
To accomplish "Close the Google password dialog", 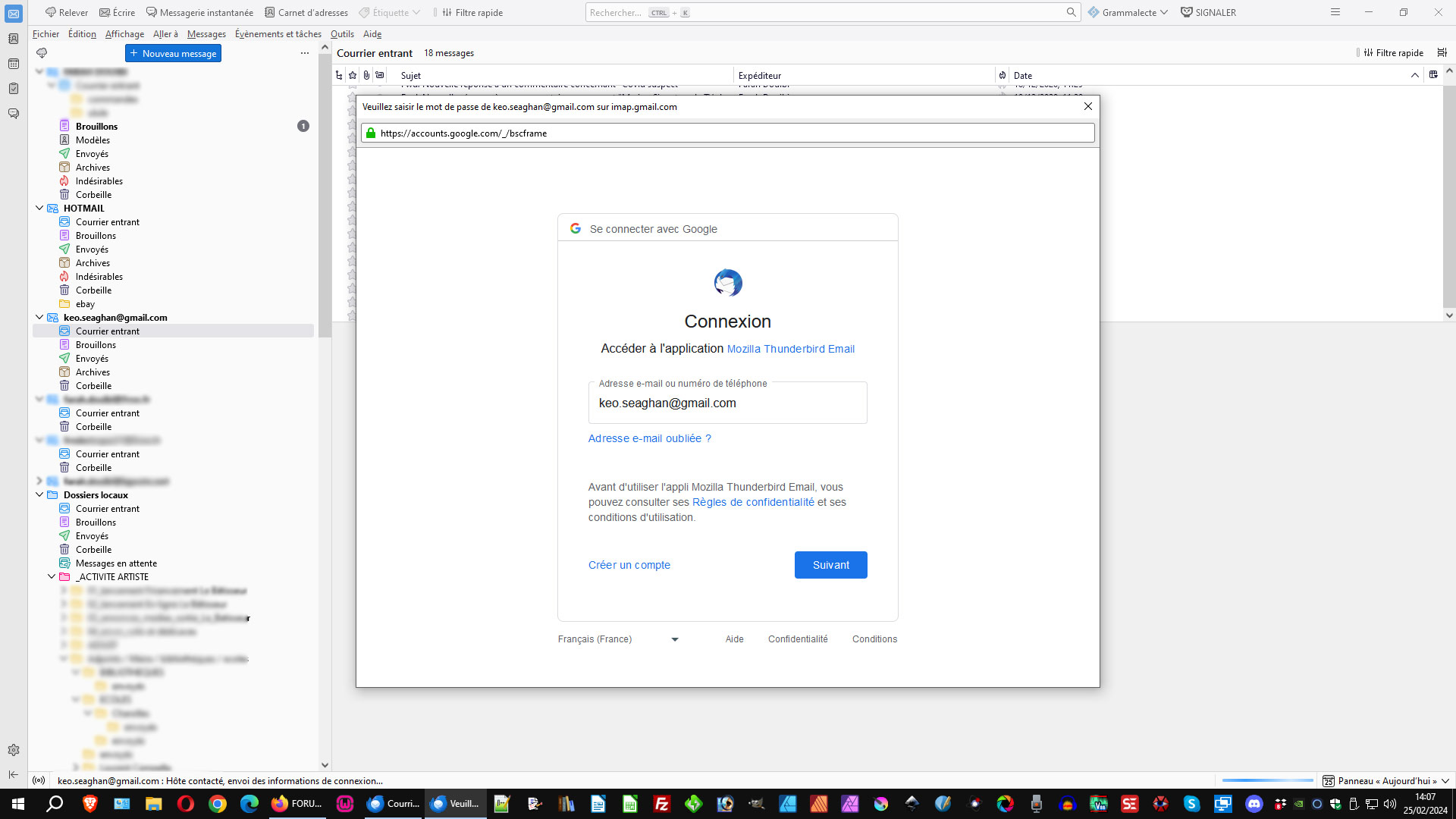I will (x=1088, y=106).
